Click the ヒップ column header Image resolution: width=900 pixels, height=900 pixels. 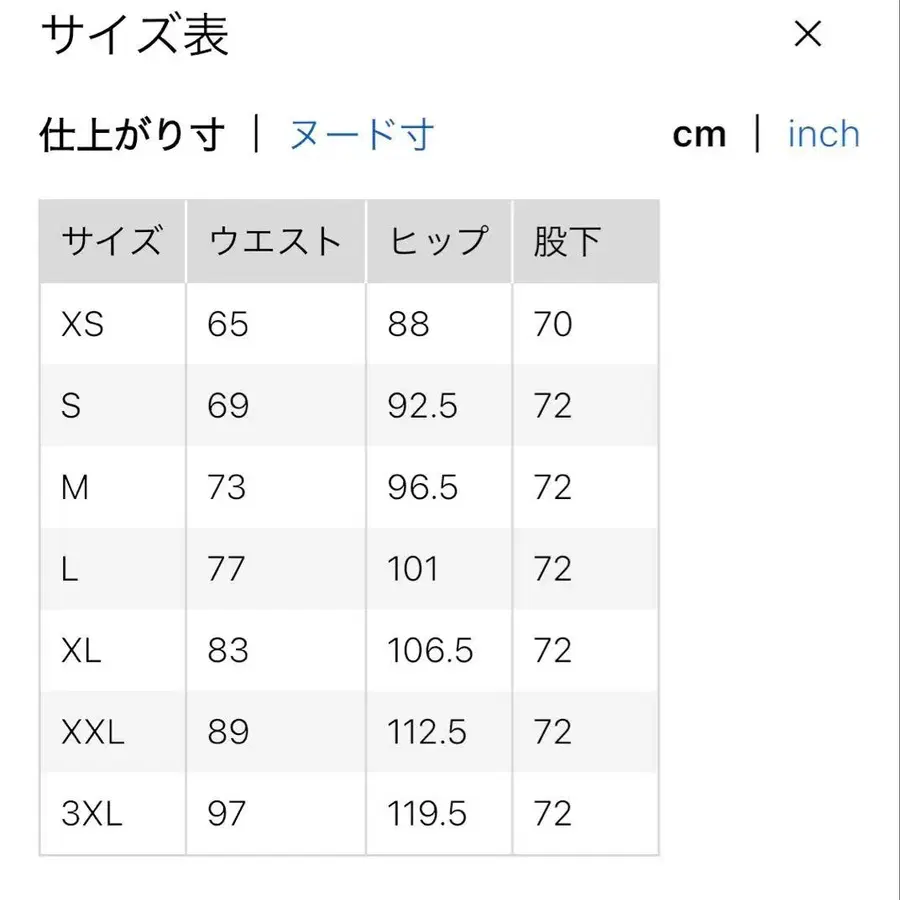(x=435, y=240)
